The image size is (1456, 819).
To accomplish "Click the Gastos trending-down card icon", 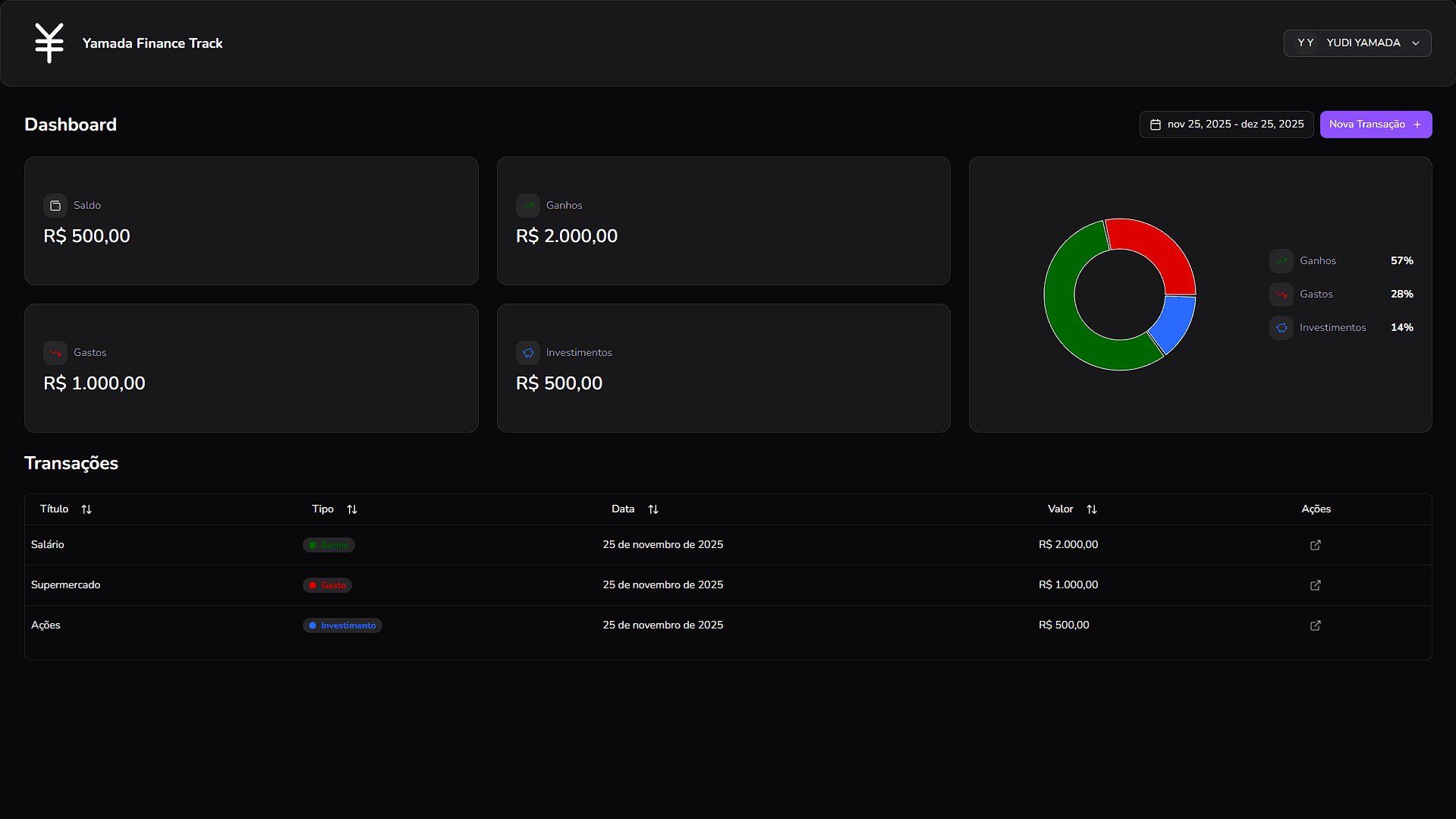I will (x=55, y=353).
